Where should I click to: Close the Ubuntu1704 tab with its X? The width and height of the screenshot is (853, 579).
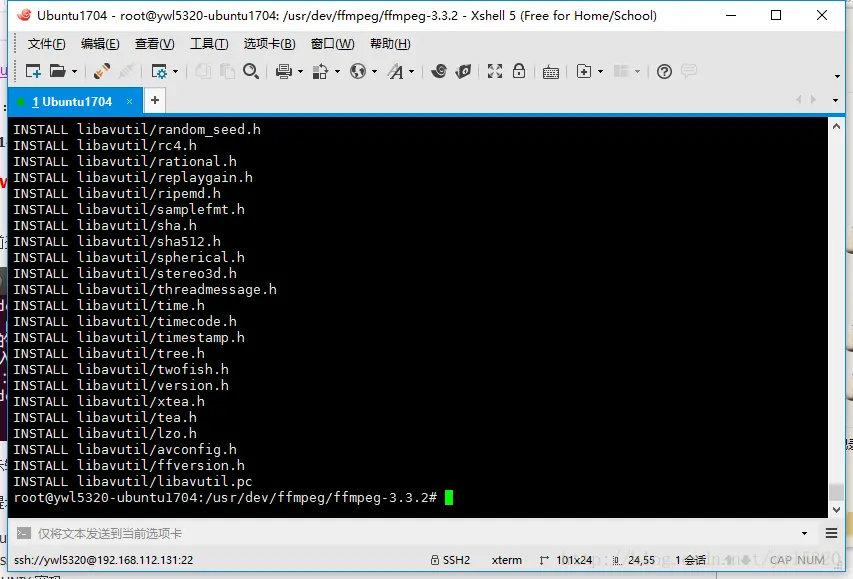point(129,101)
